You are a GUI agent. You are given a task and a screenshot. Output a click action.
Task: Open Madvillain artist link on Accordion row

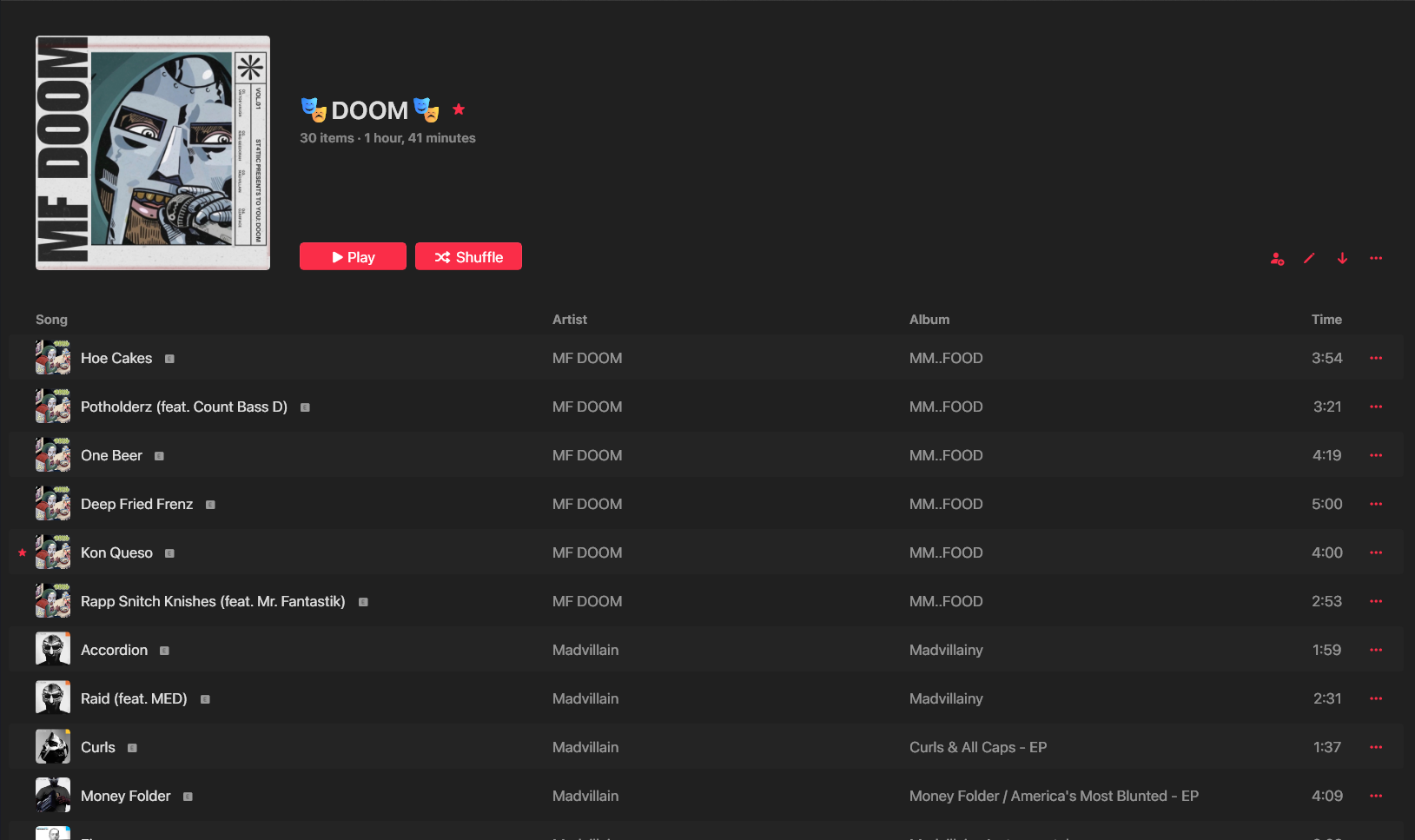click(585, 650)
